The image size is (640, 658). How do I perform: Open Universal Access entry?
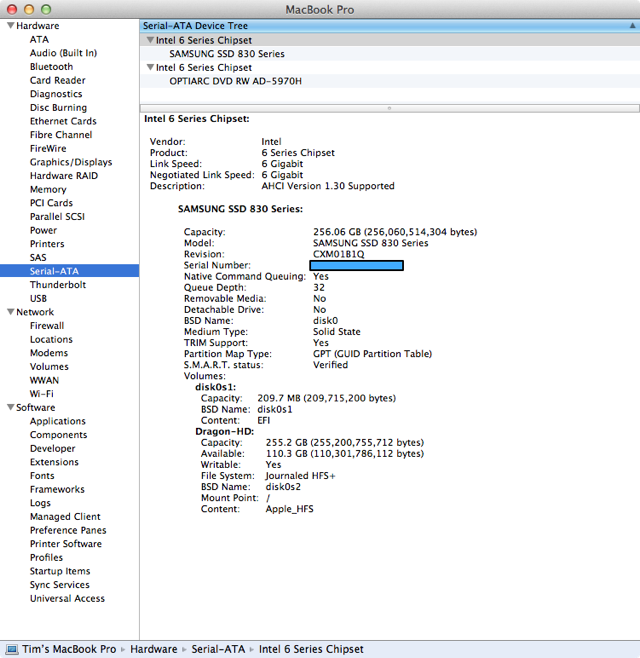coord(67,598)
